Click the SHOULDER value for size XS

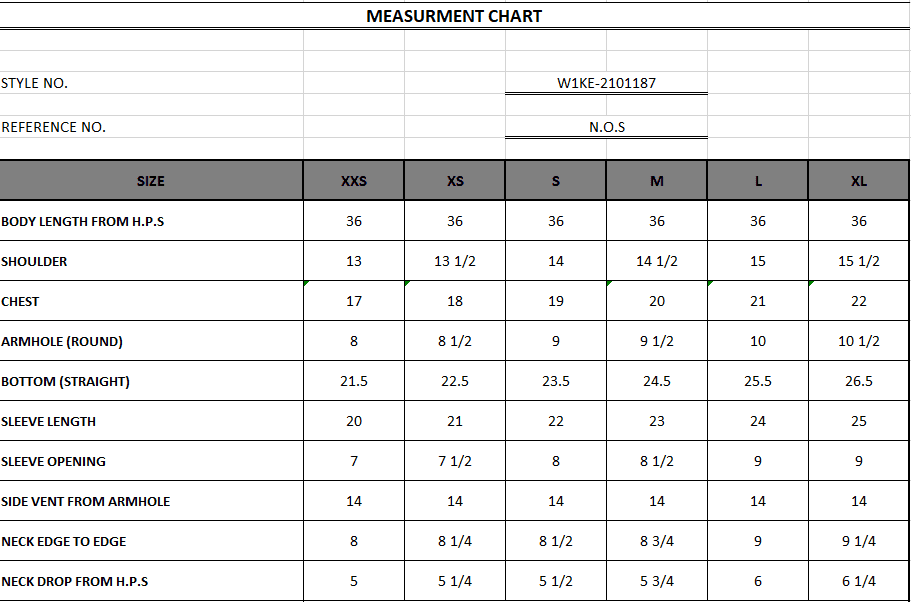pyautogui.click(x=455, y=261)
